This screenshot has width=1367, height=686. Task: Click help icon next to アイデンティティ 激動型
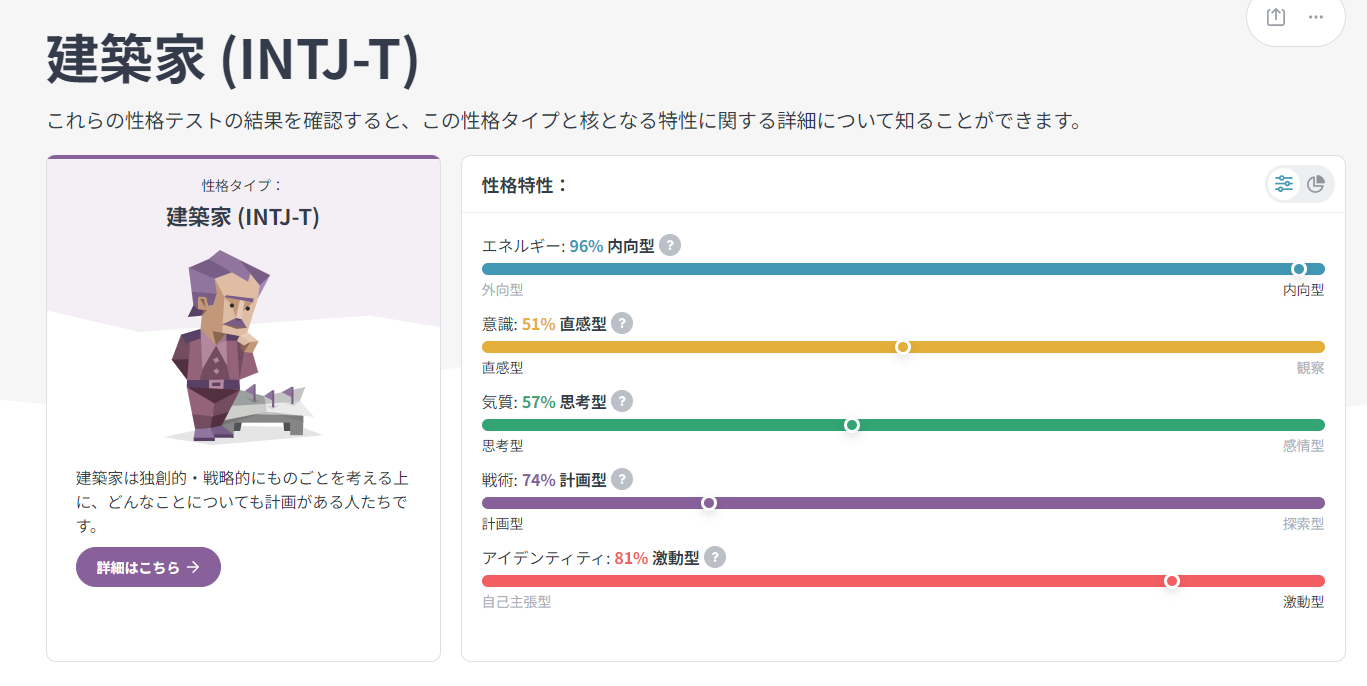click(x=714, y=557)
